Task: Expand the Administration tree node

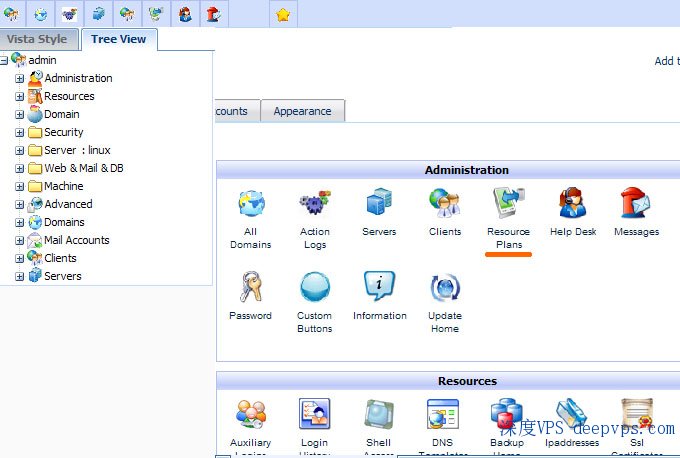Action: point(20,78)
